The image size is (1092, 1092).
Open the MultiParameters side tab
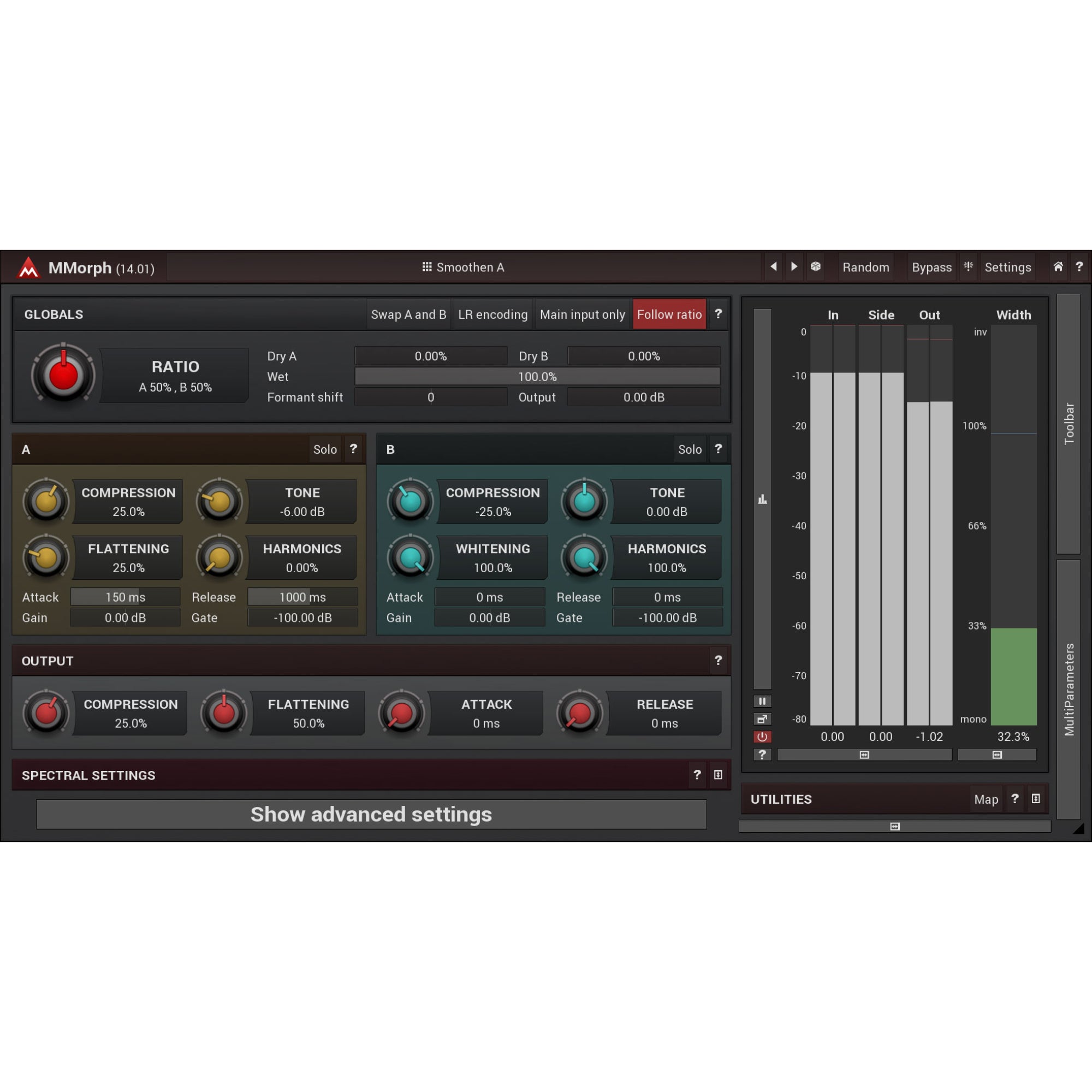pos(1069,690)
